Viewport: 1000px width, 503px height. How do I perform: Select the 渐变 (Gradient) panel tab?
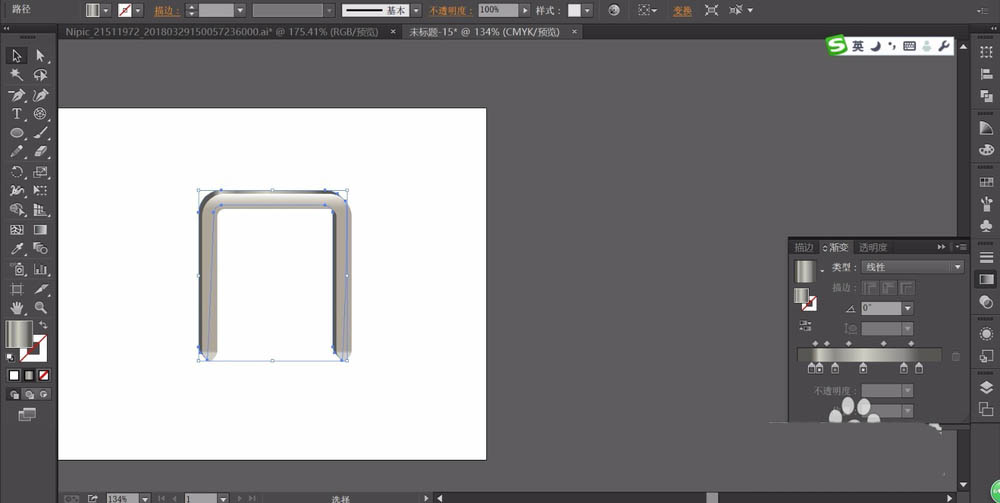click(837, 247)
